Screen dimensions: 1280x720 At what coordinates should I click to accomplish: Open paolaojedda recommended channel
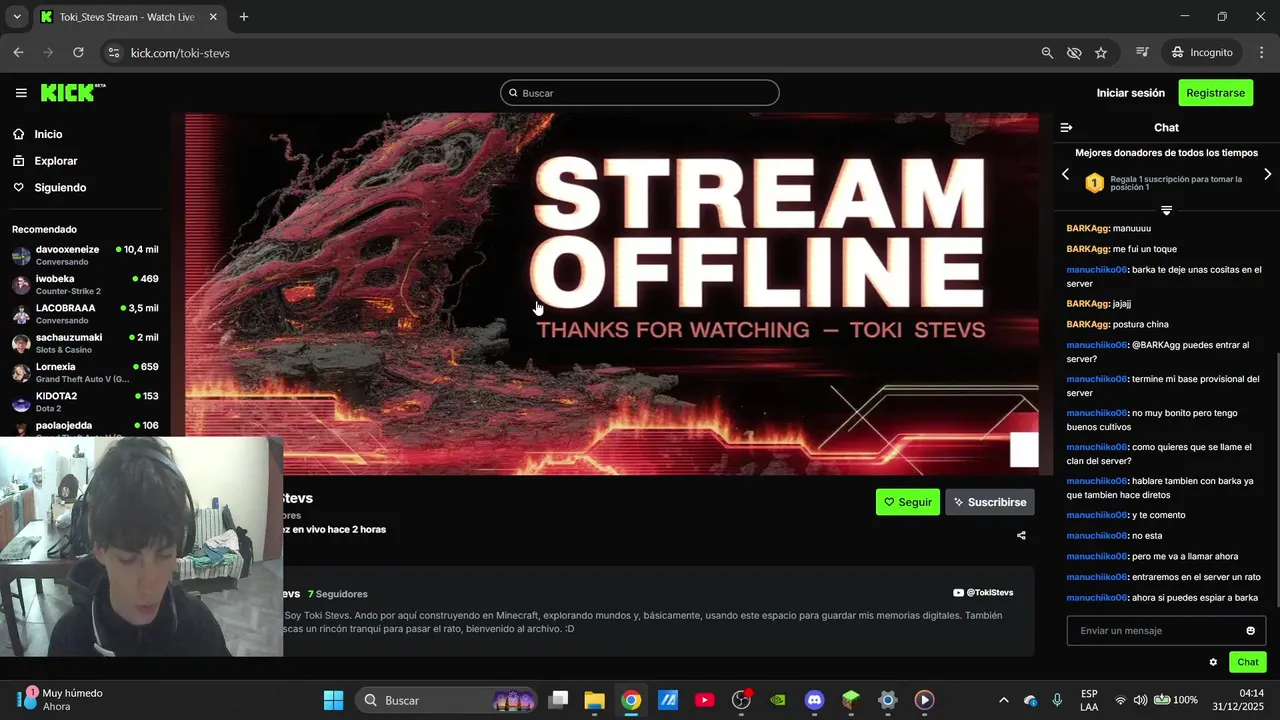point(85,427)
